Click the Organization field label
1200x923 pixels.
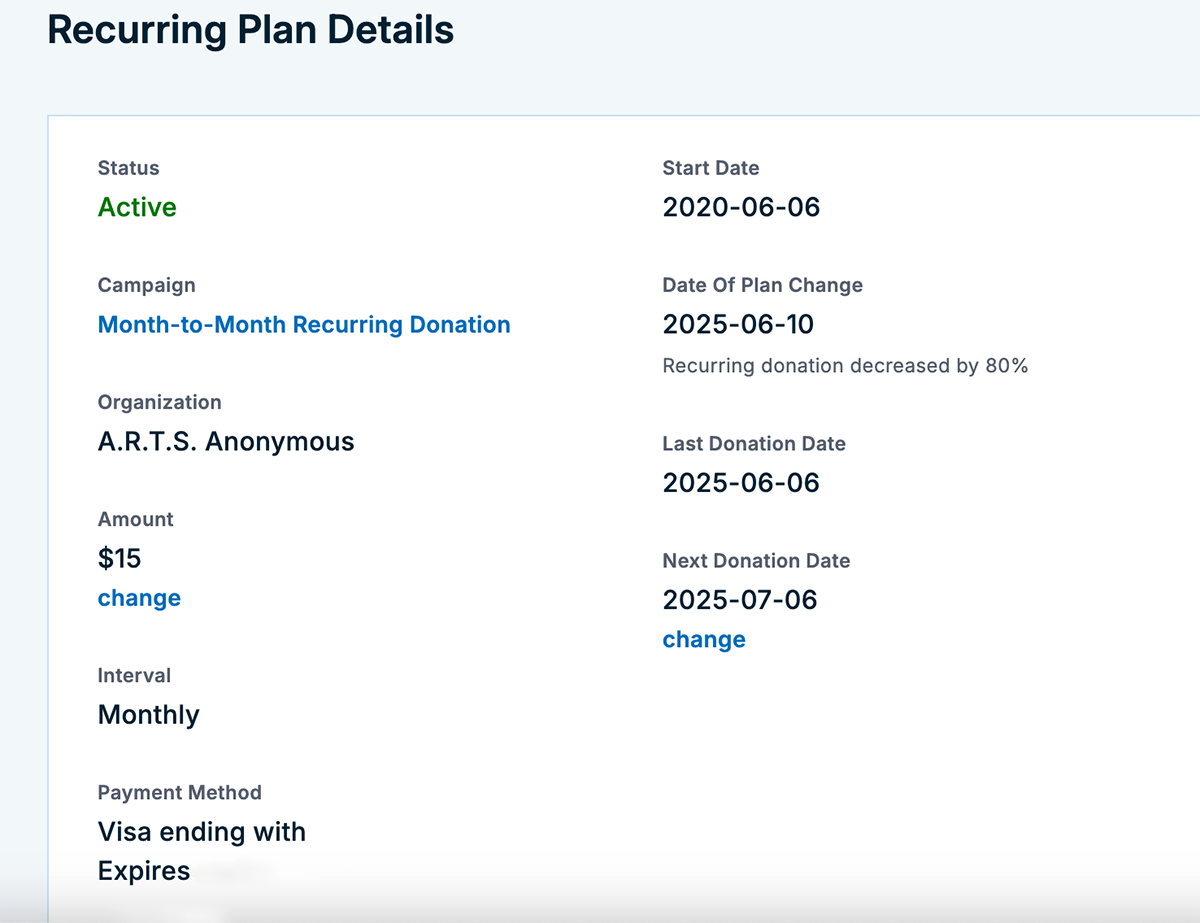pos(160,402)
